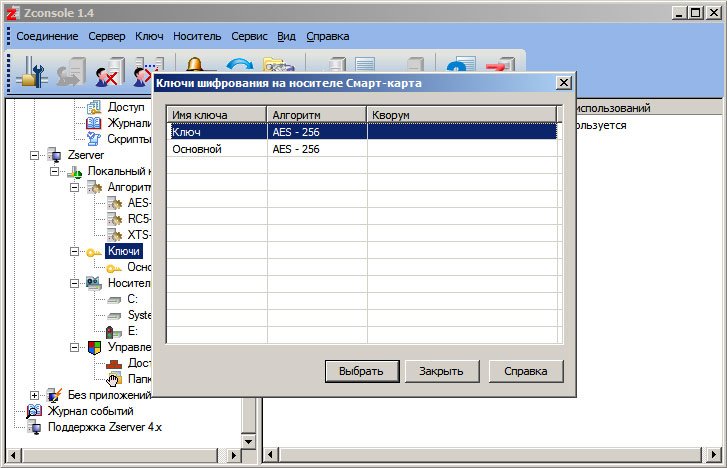Collapse the Zserver tree node

click(x=34, y=155)
